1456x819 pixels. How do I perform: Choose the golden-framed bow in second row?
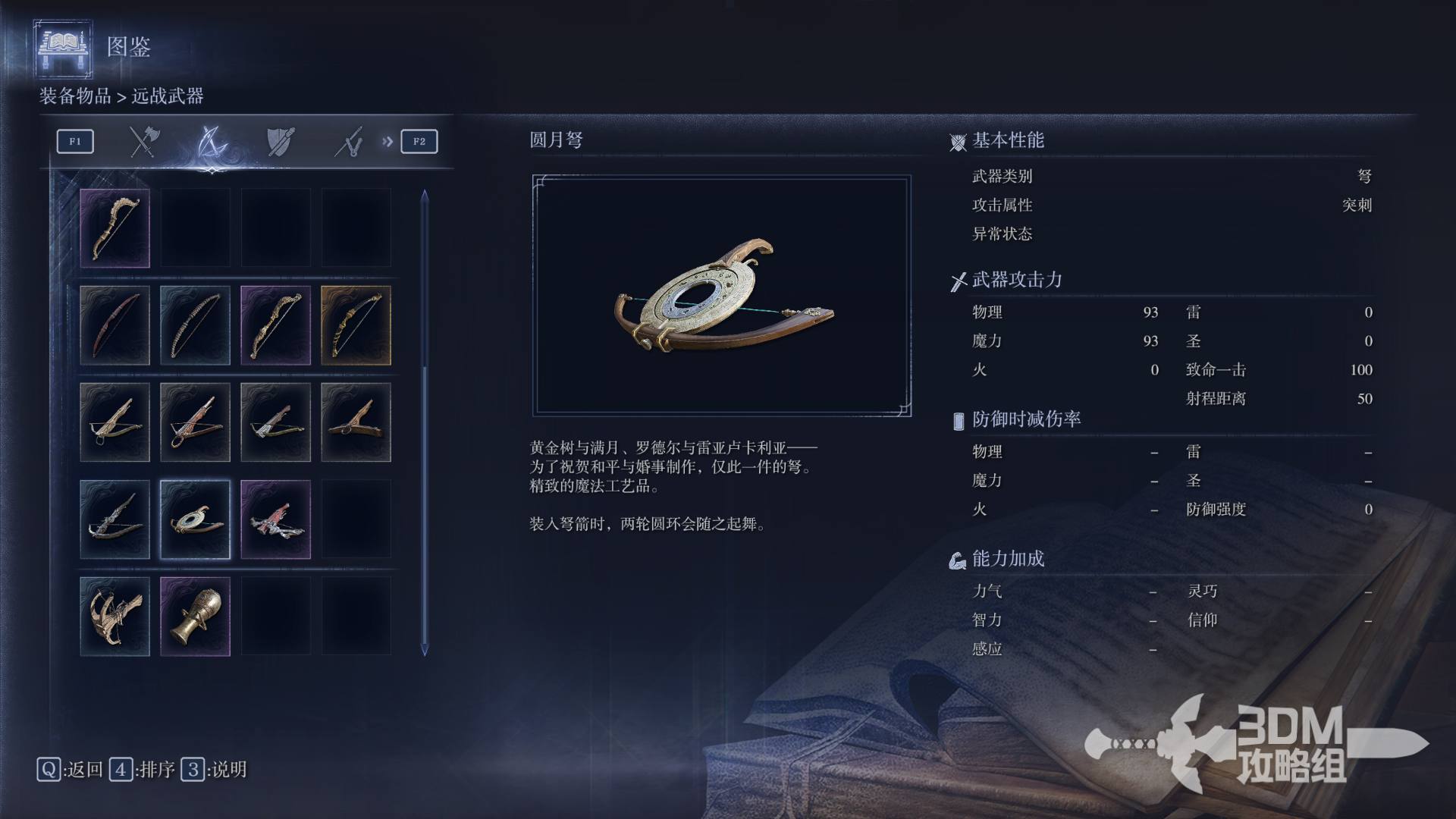(356, 325)
